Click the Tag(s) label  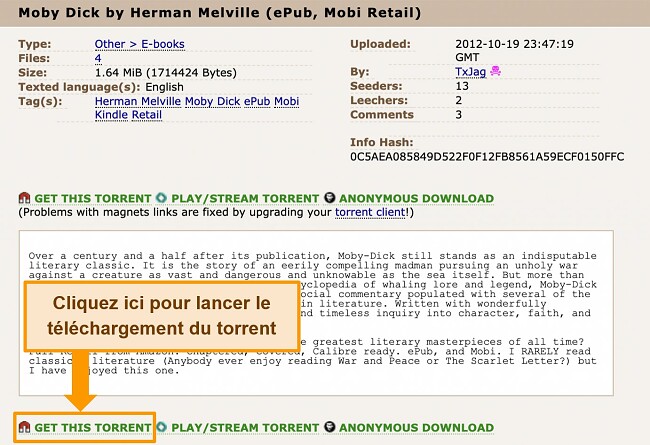point(40,102)
